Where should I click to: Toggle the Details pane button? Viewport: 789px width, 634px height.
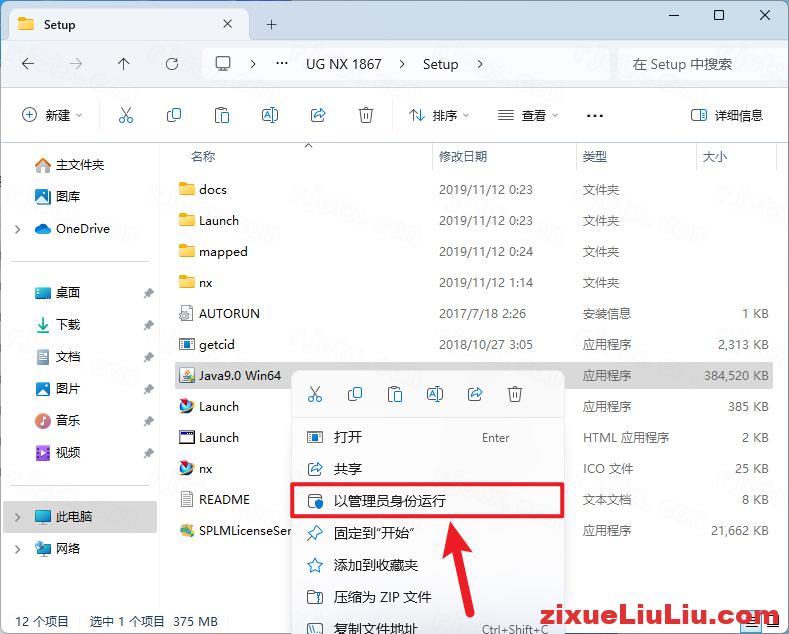pos(727,115)
